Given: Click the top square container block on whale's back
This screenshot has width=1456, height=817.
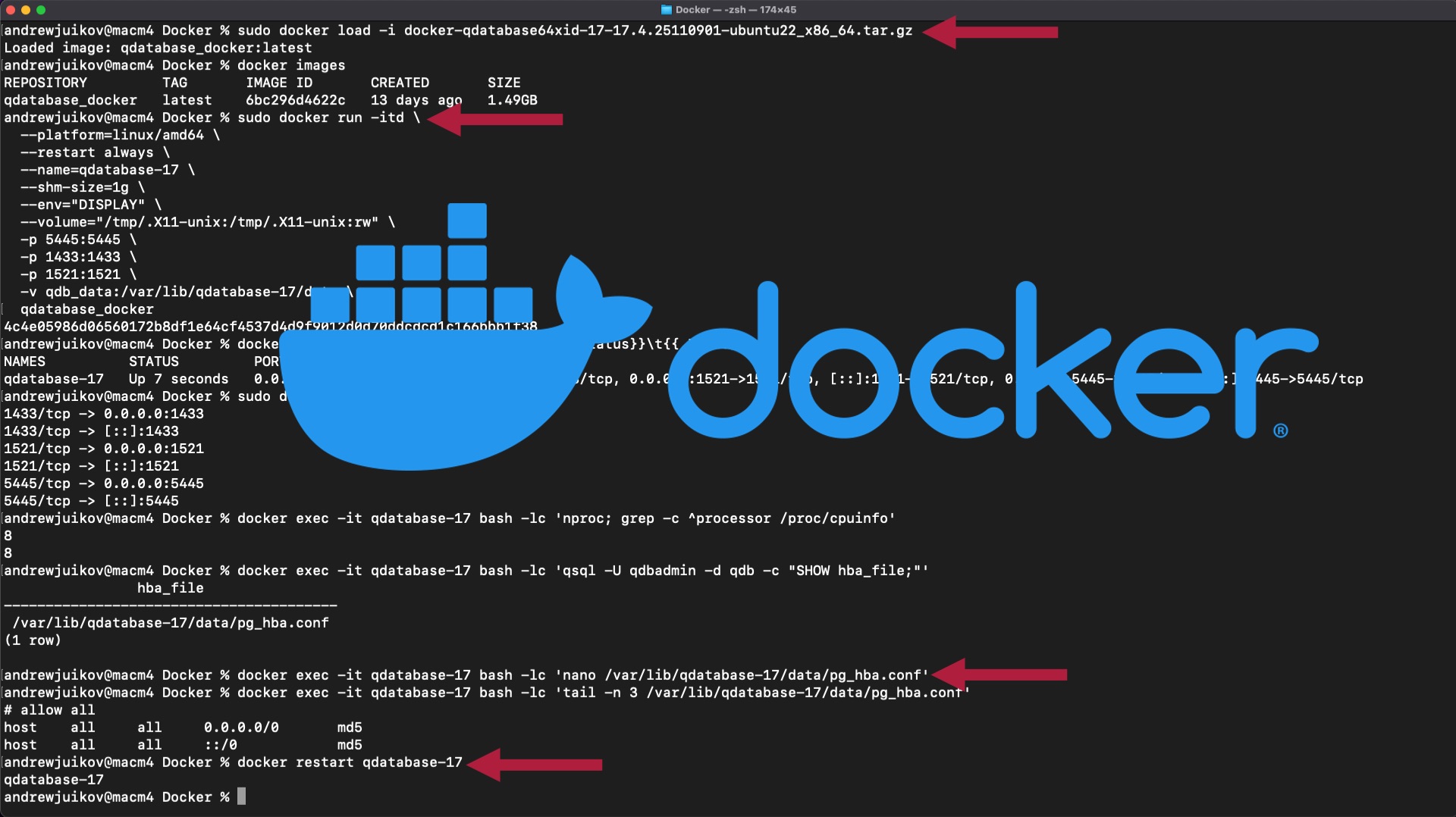Looking at the screenshot, I should [x=466, y=221].
